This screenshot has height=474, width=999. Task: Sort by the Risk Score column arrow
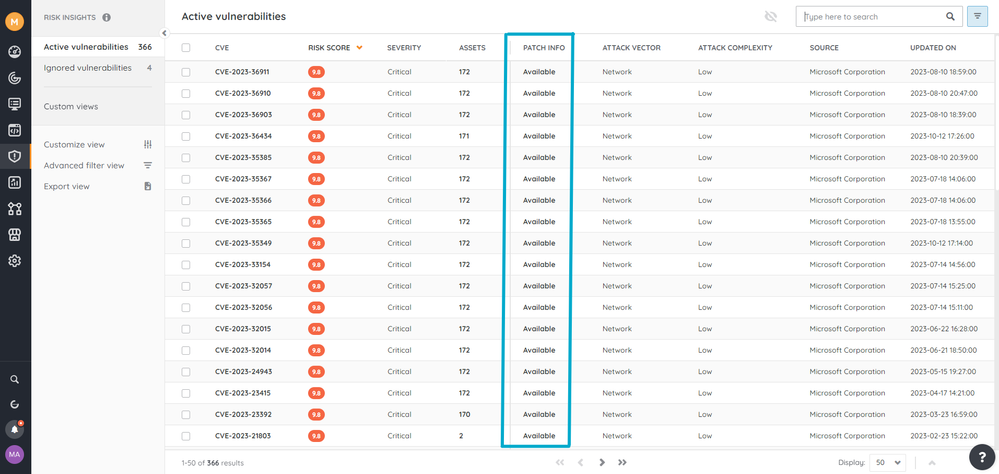click(x=359, y=48)
